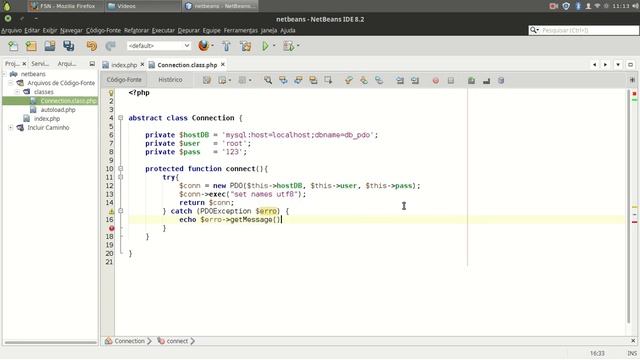The image size is (640, 360).
Task: Open the Navegar menu
Action: point(71,30)
